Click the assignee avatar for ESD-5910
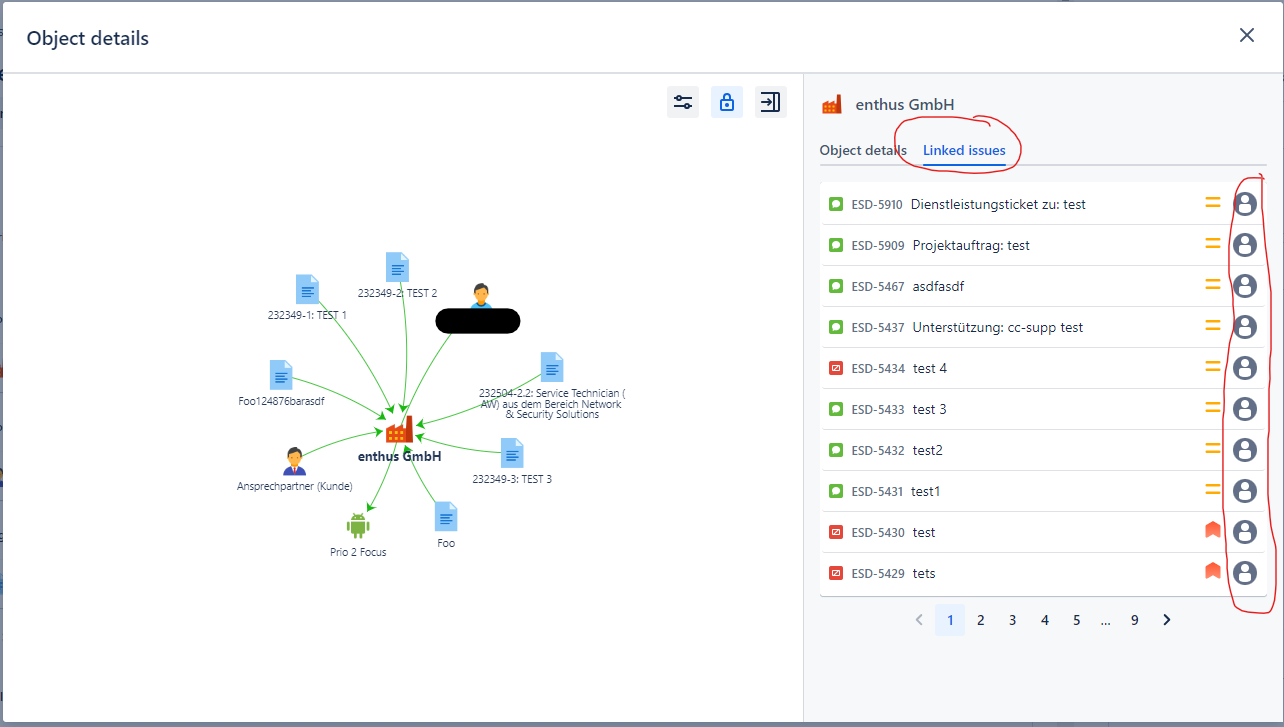Image resolution: width=1284 pixels, height=727 pixels. click(x=1245, y=204)
